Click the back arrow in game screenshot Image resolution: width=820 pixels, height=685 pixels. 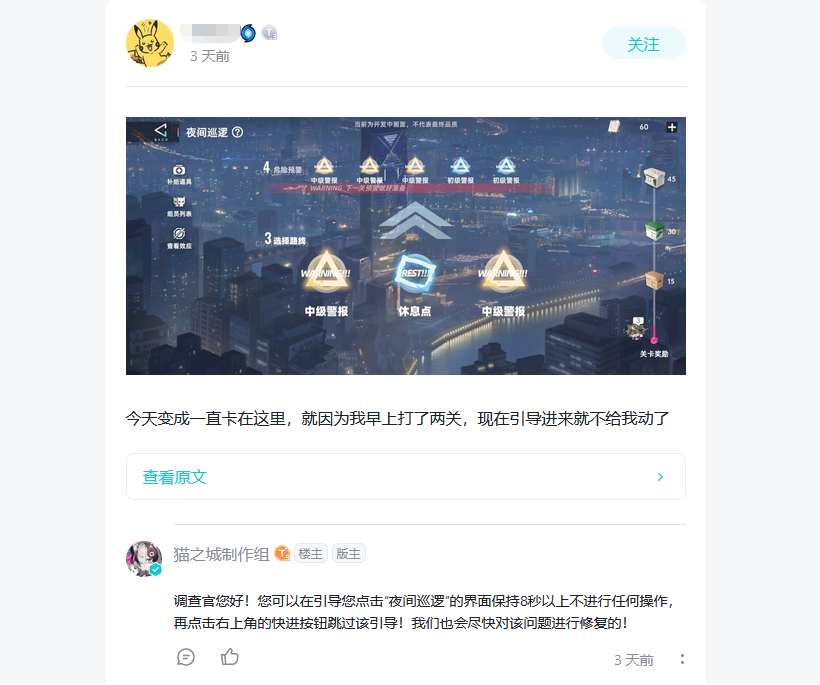(x=161, y=131)
